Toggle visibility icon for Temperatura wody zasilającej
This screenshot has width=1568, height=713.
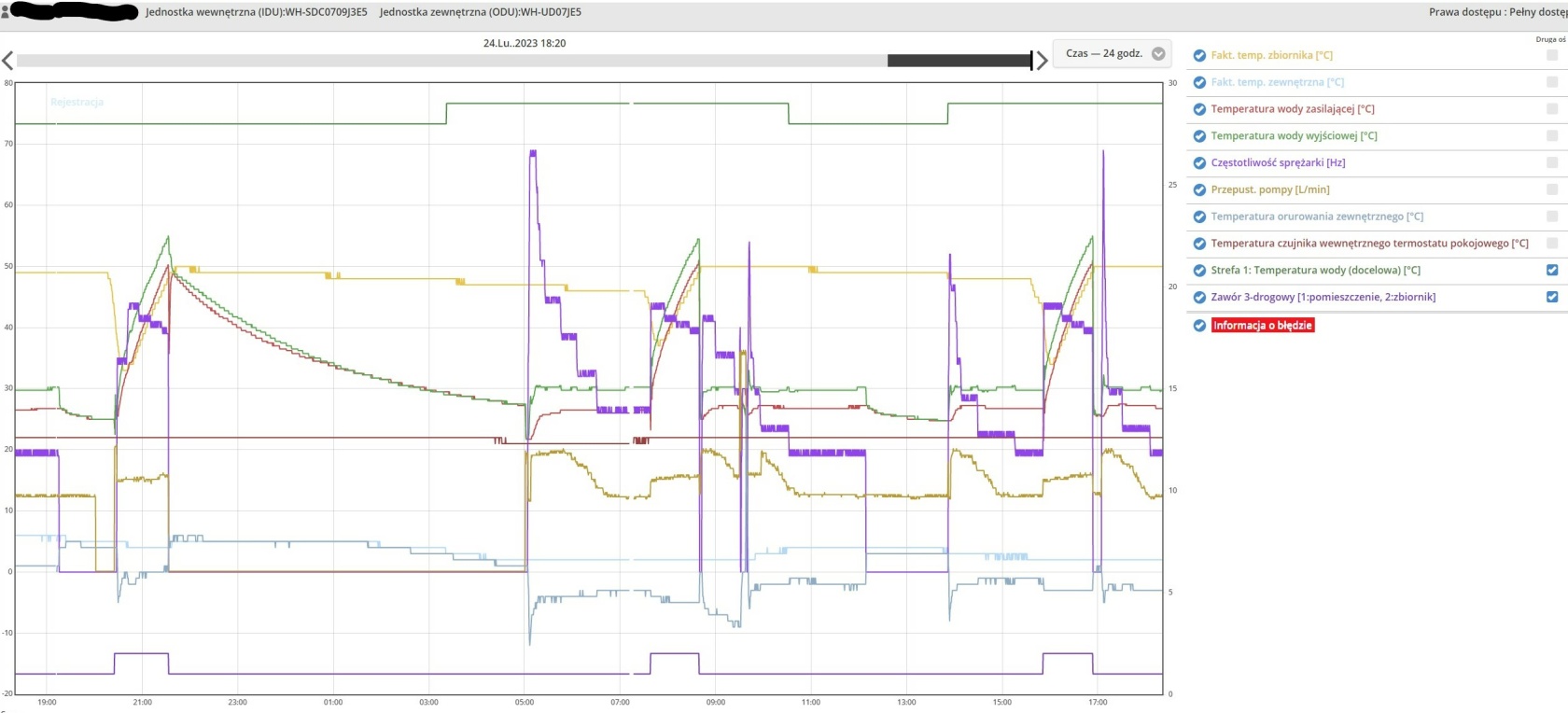(x=1199, y=109)
